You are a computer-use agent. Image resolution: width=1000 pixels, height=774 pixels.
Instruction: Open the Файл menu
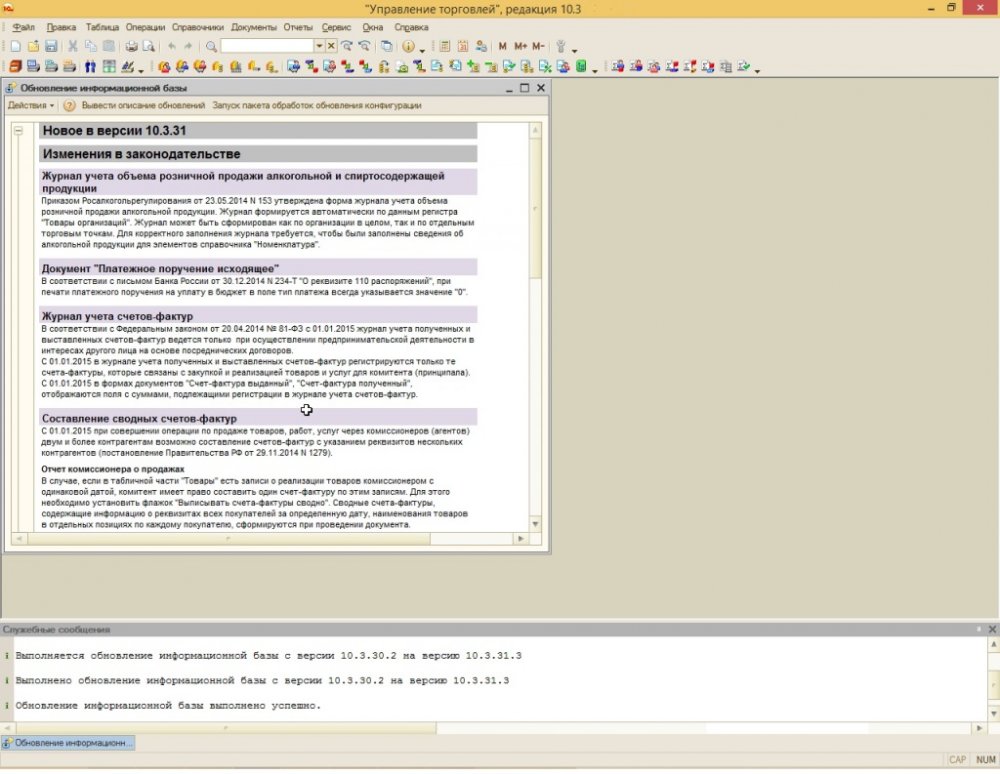[23, 27]
